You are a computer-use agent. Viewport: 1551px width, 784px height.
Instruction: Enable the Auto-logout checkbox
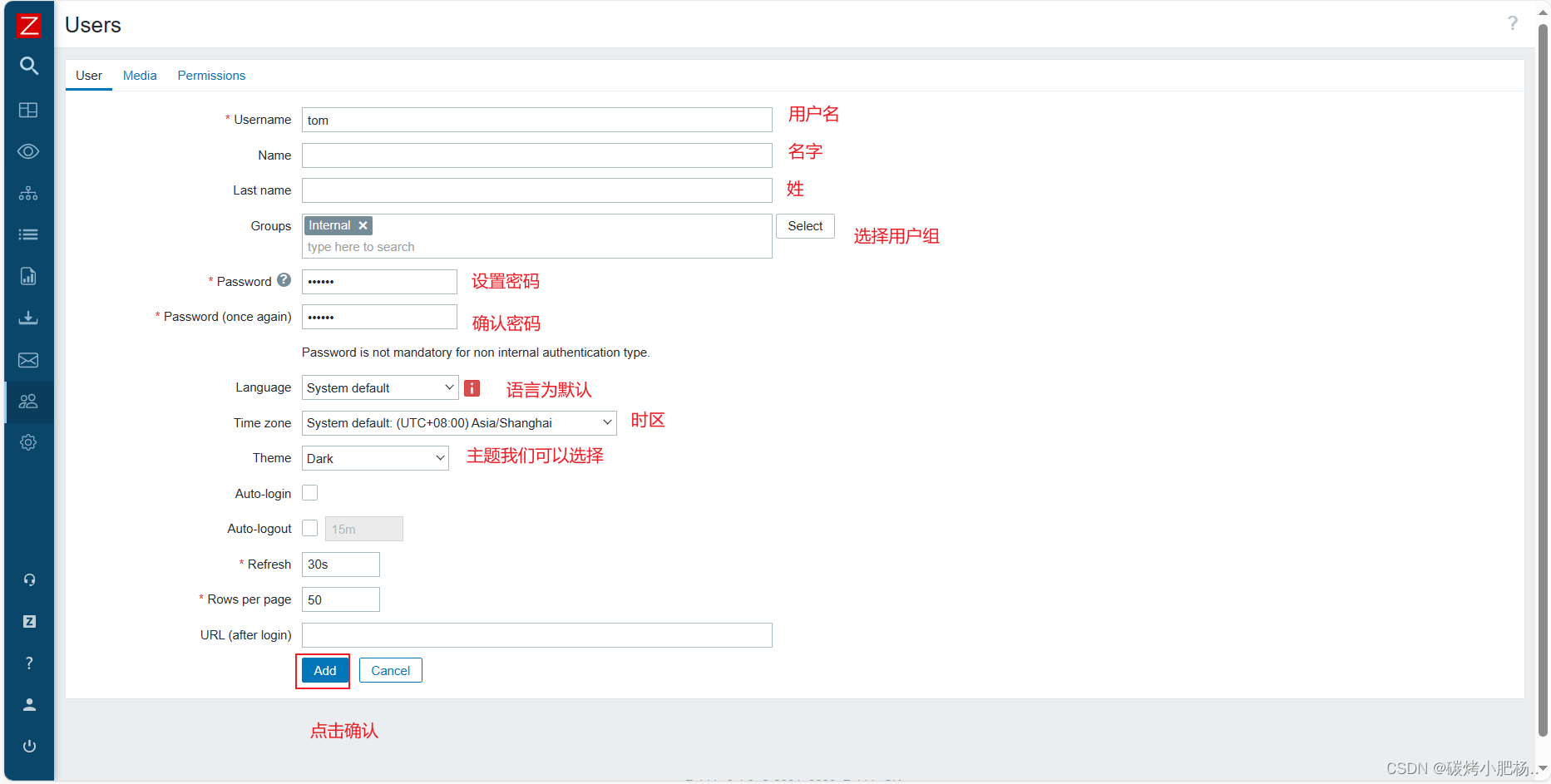(x=309, y=528)
